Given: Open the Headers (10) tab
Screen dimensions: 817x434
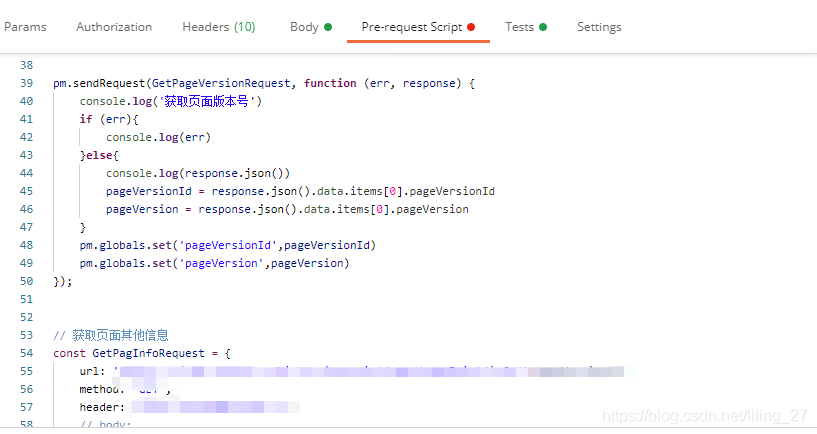Looking at the screenshot, I should click(x=219, y=27).
